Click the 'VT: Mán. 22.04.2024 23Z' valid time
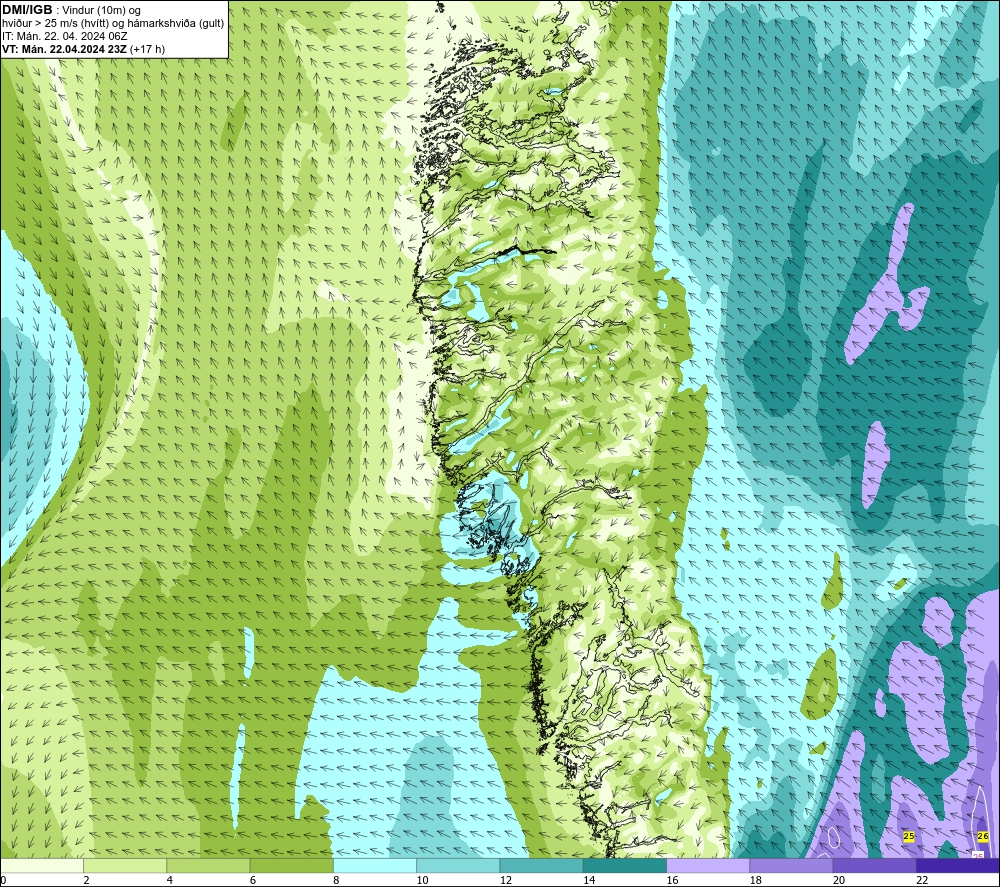Image resolution: width=1000 pixels, height=887 pixels. pyautogui.click(x=64, y=49)
